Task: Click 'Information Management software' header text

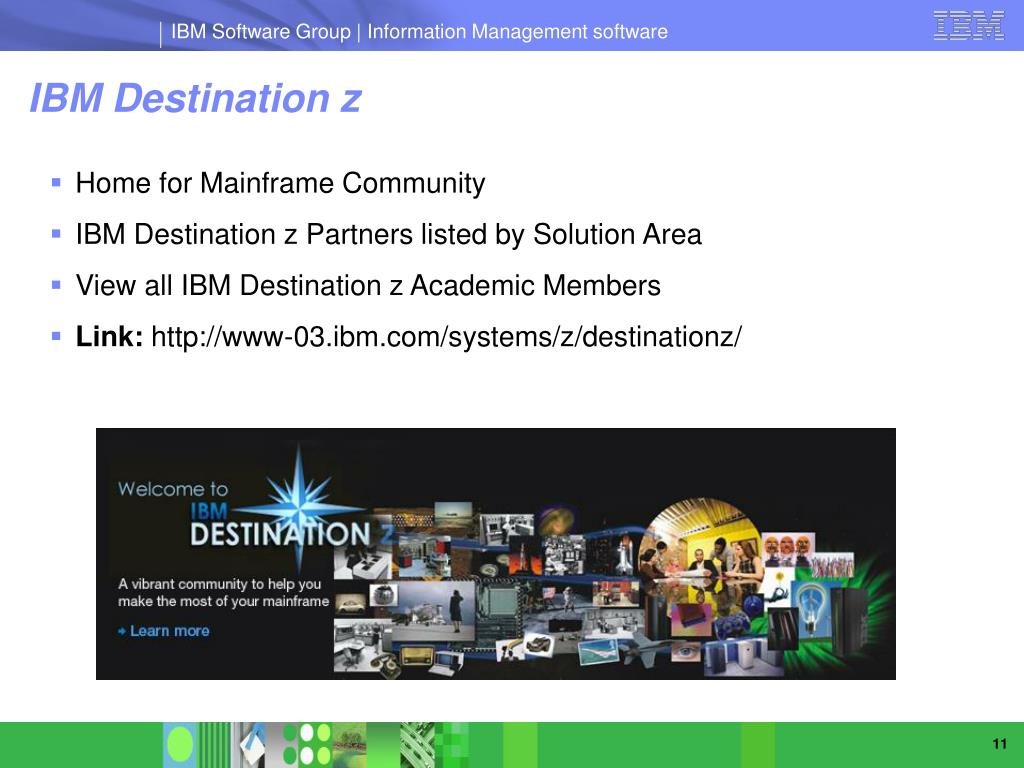Action: (x=517, y=31)
